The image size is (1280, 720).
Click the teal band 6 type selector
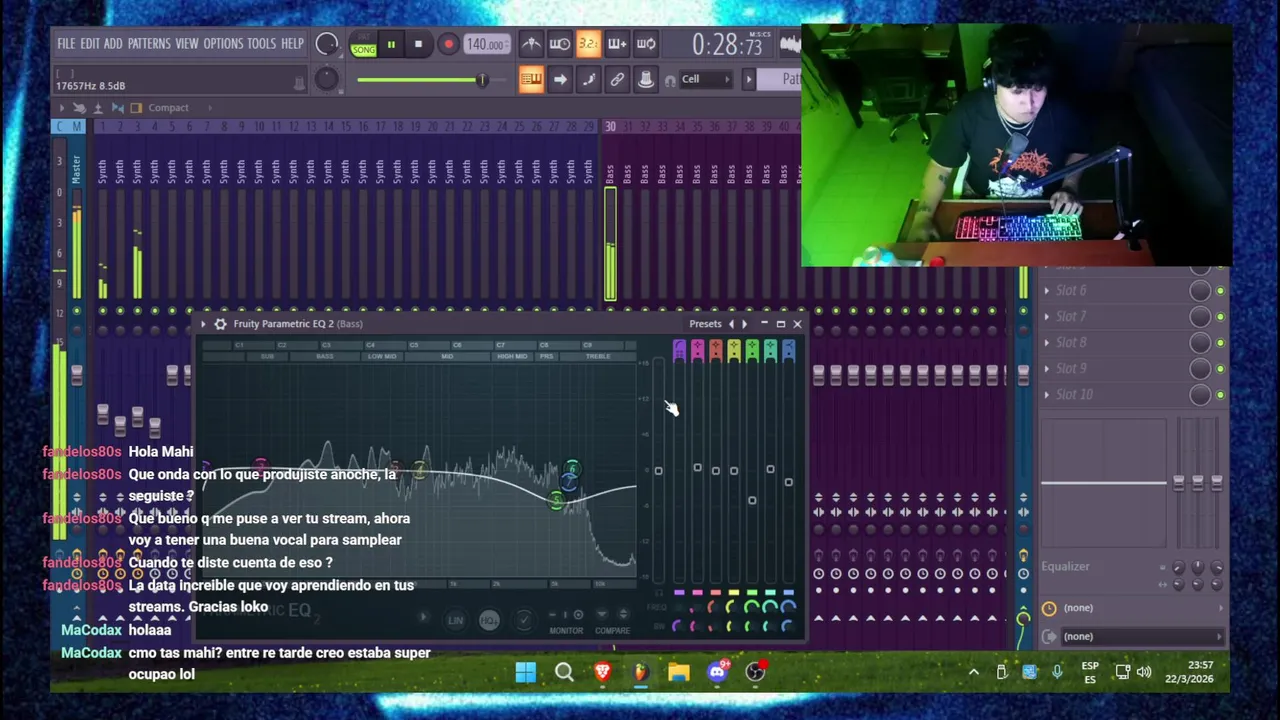pyautogui.click(x=770, y=349)
